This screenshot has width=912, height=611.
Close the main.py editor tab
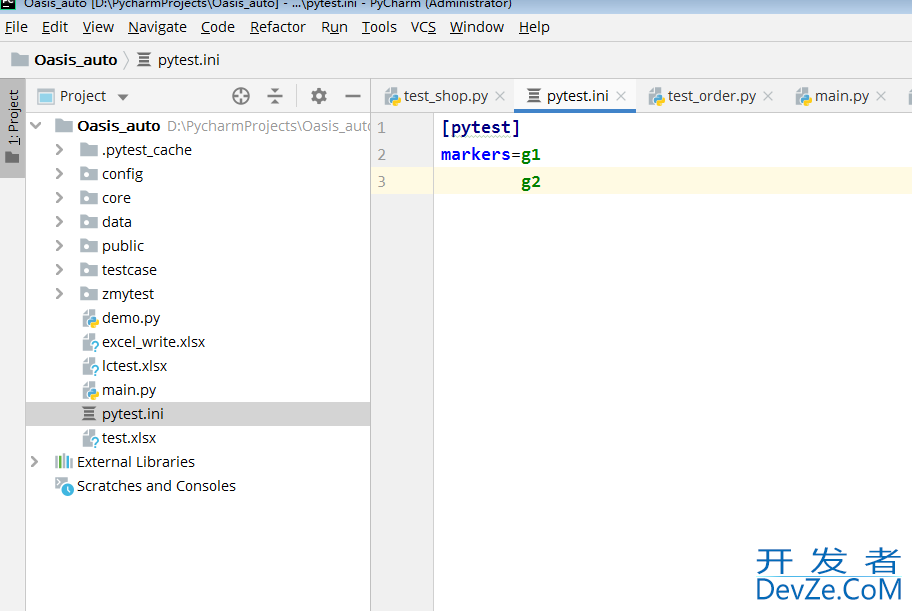[x=881, y=96]
